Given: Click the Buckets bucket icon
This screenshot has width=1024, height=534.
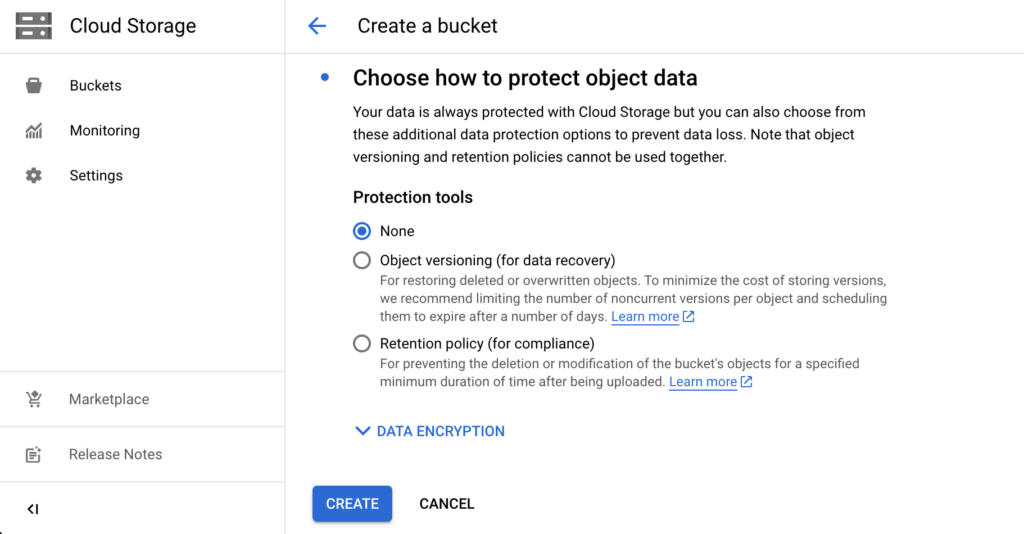Looking at the screenshot, I should click(34, 86).
